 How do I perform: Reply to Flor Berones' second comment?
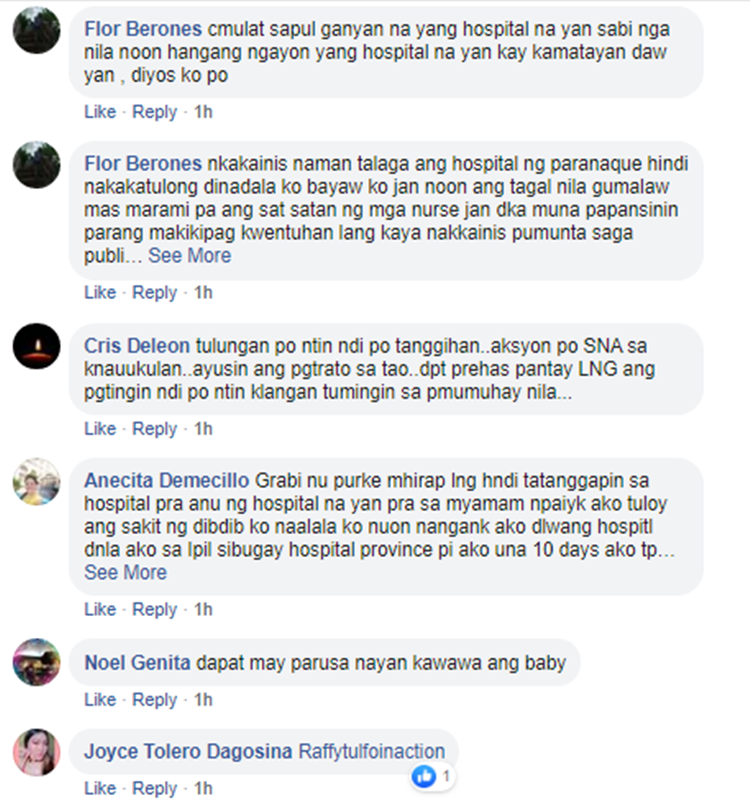[x=155, y=292]
